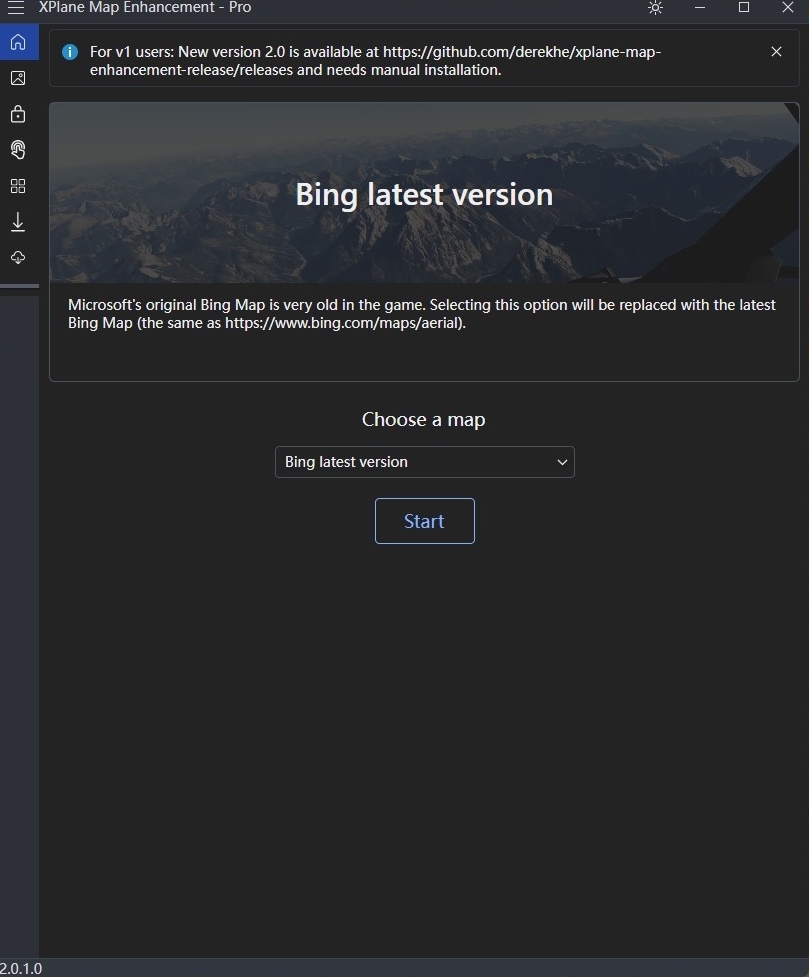Toggle the light/dark theme sun icon
Viewport: 809px width, 977px height.
pyautogui.click(x=655, y=7)
